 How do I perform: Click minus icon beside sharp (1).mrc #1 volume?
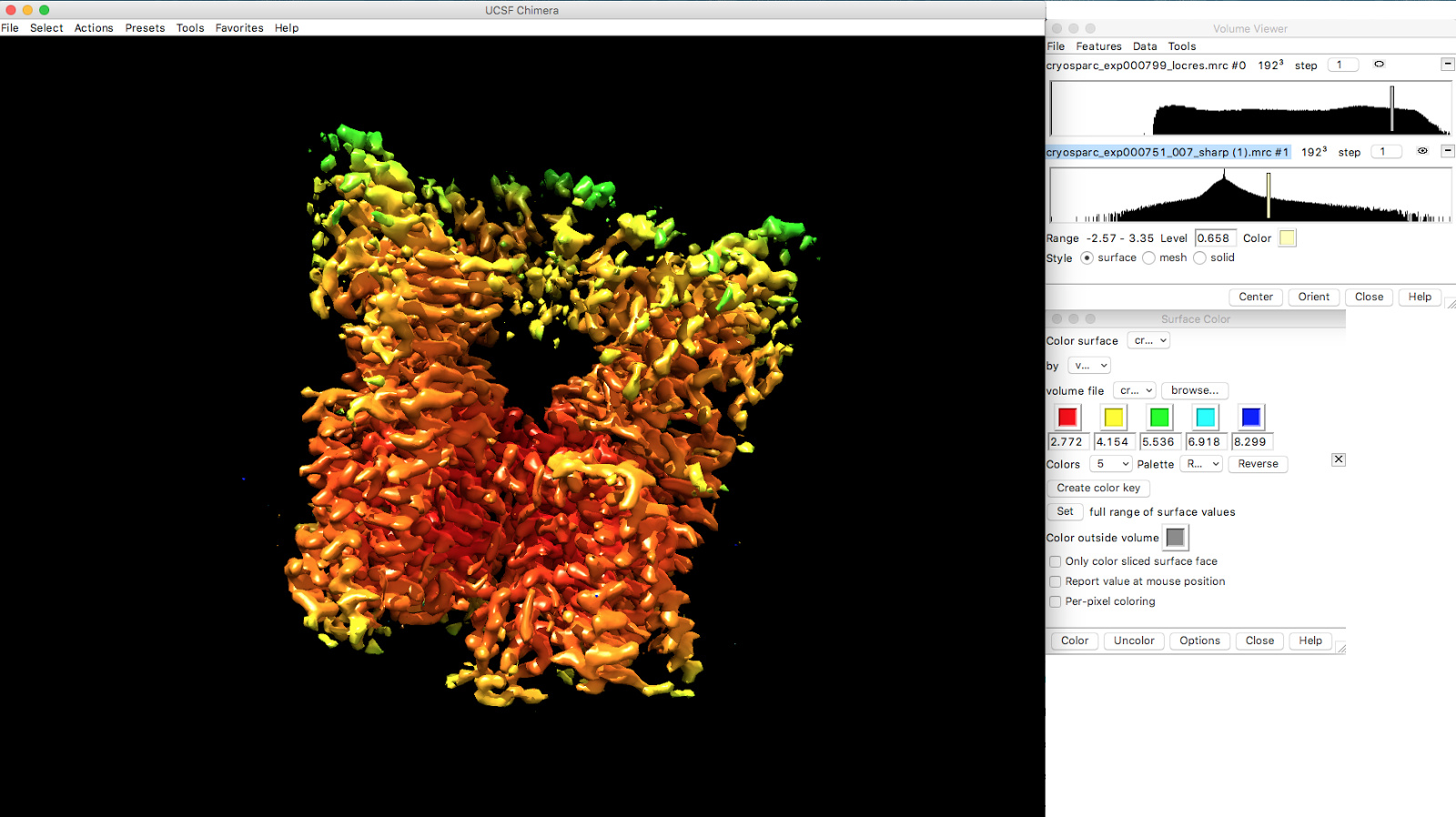(1448, 152)
